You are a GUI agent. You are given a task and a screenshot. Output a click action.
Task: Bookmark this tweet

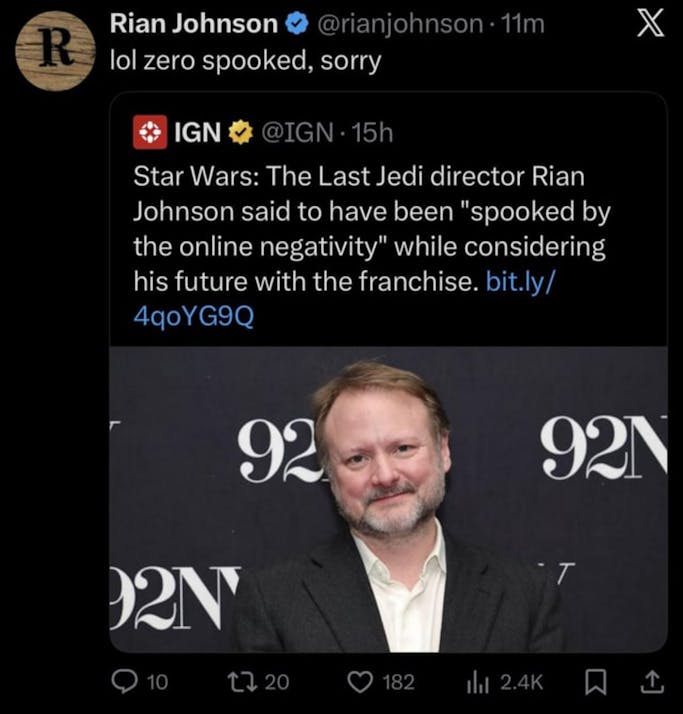(594, 682)
